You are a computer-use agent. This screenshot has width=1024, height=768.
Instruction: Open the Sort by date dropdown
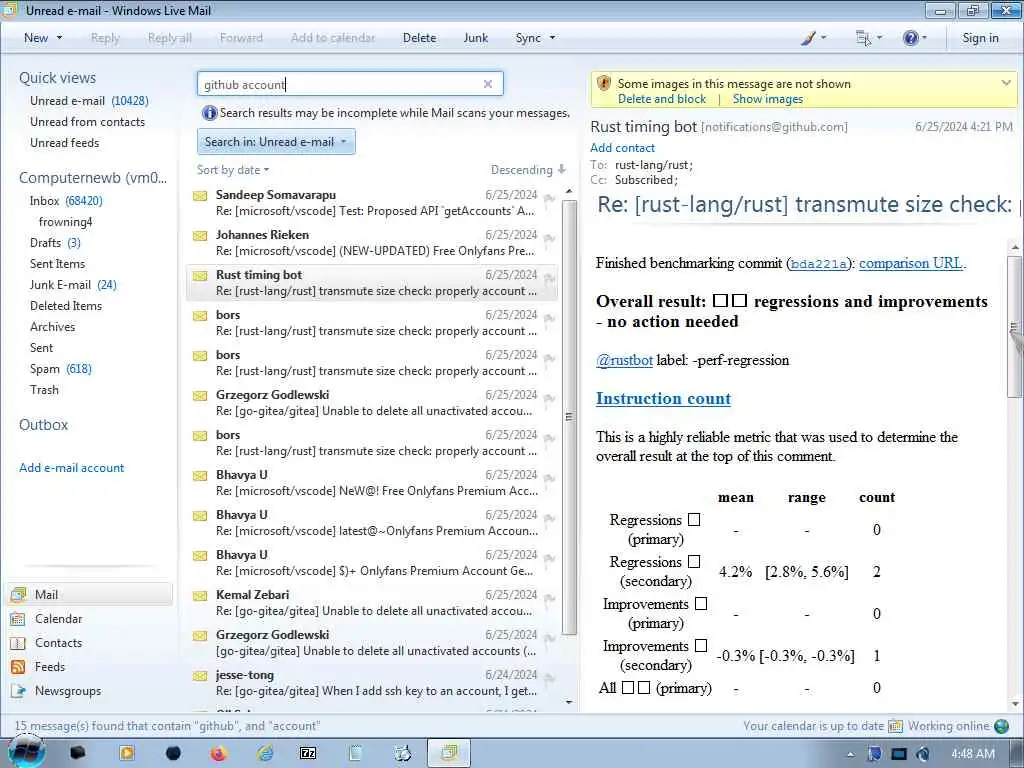tap(233, 170)
